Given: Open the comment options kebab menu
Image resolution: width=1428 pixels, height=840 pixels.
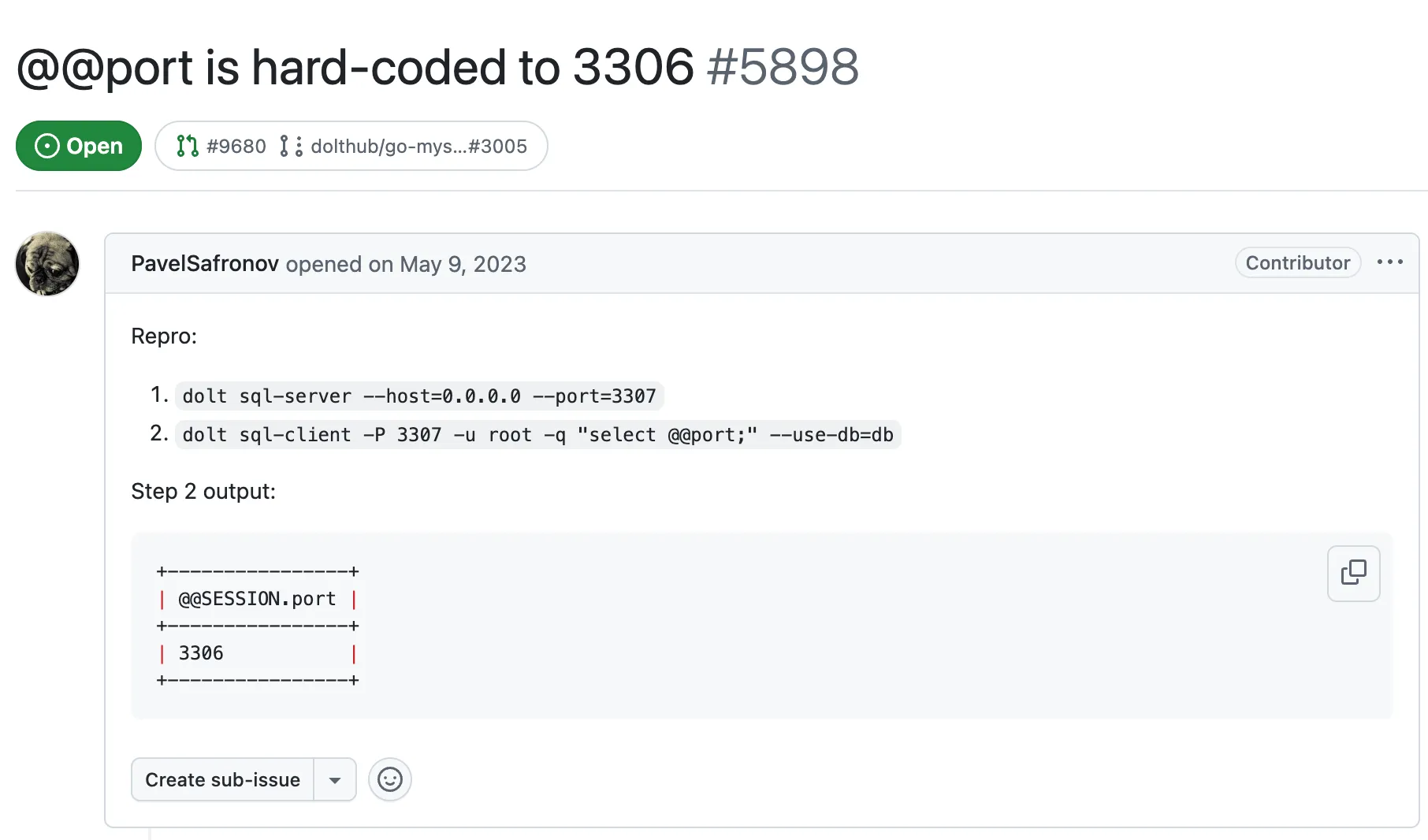Looking at the screenshot, I should [x=1390, y=262].
